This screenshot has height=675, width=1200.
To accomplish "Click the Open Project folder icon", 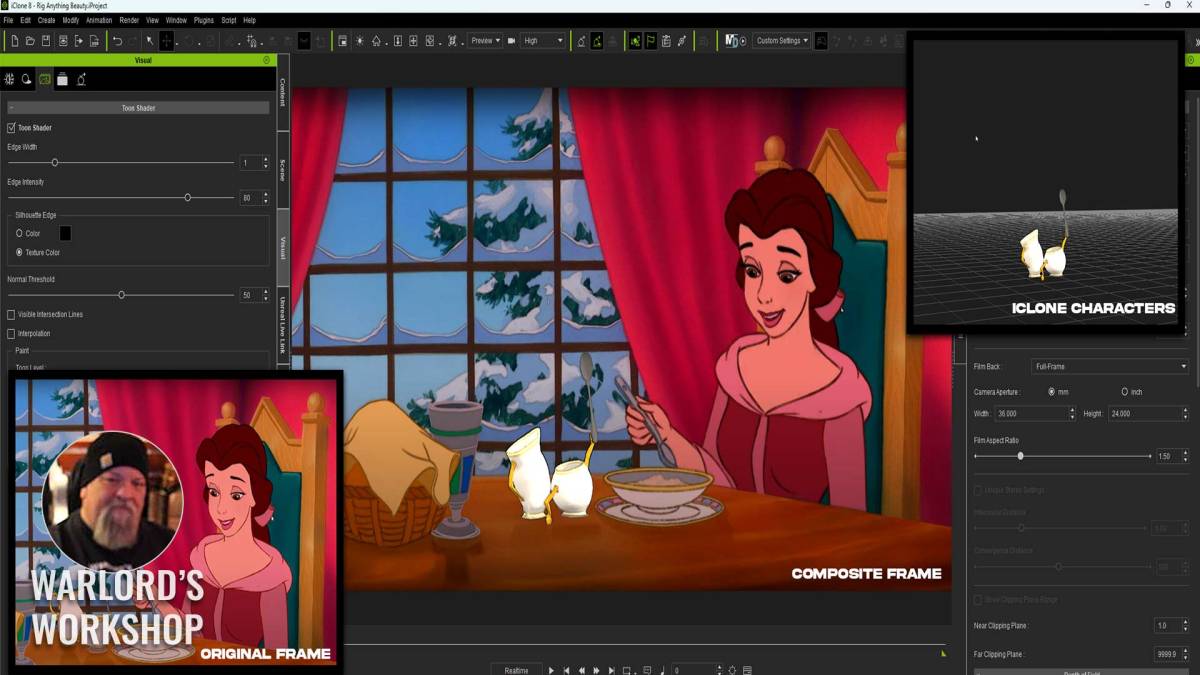I will pos(30,41).
